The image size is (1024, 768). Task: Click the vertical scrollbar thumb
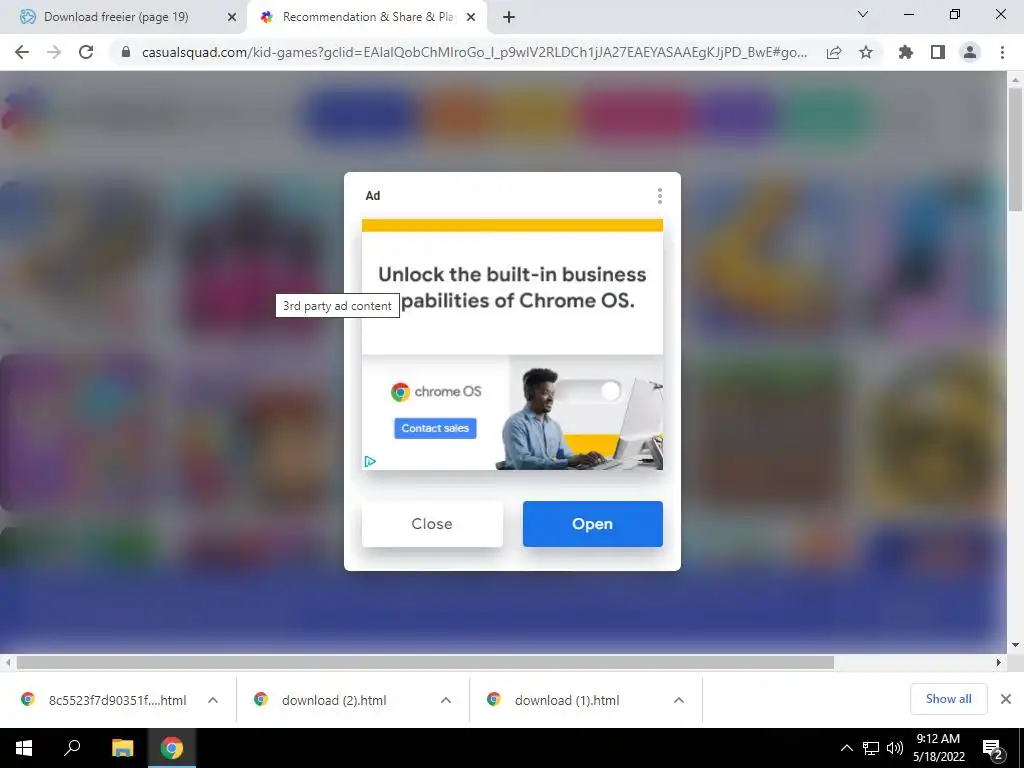pos(1015,150)
